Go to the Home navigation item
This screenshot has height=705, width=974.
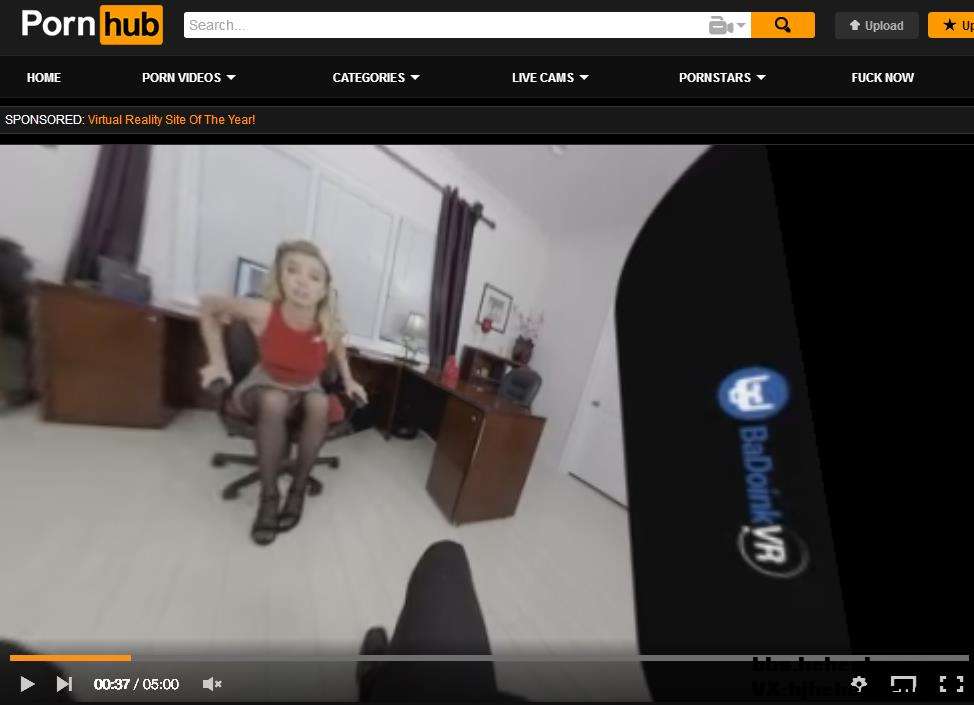pos(44,77)
